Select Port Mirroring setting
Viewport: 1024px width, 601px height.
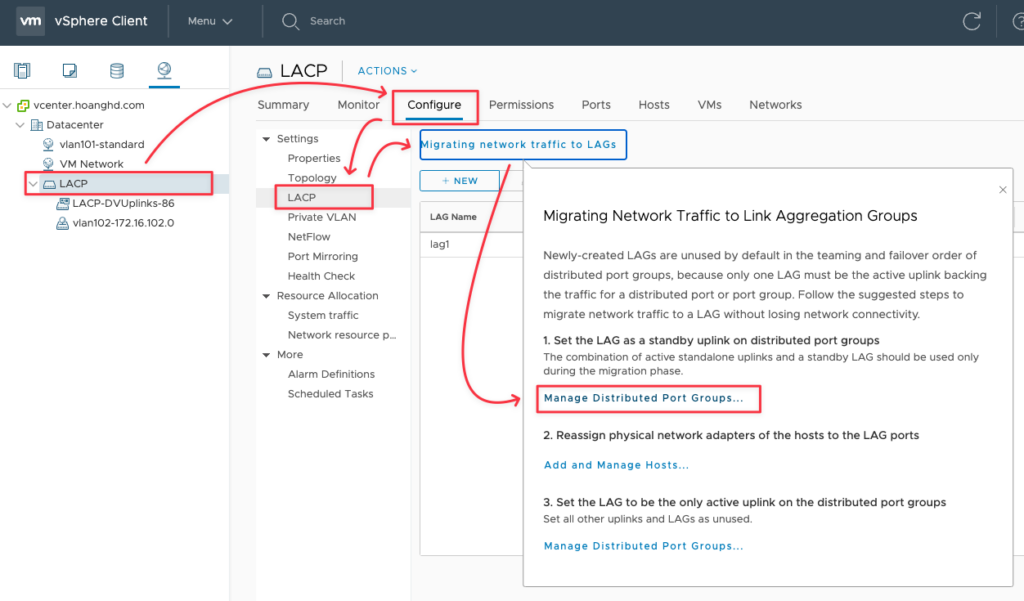point(323,256)
